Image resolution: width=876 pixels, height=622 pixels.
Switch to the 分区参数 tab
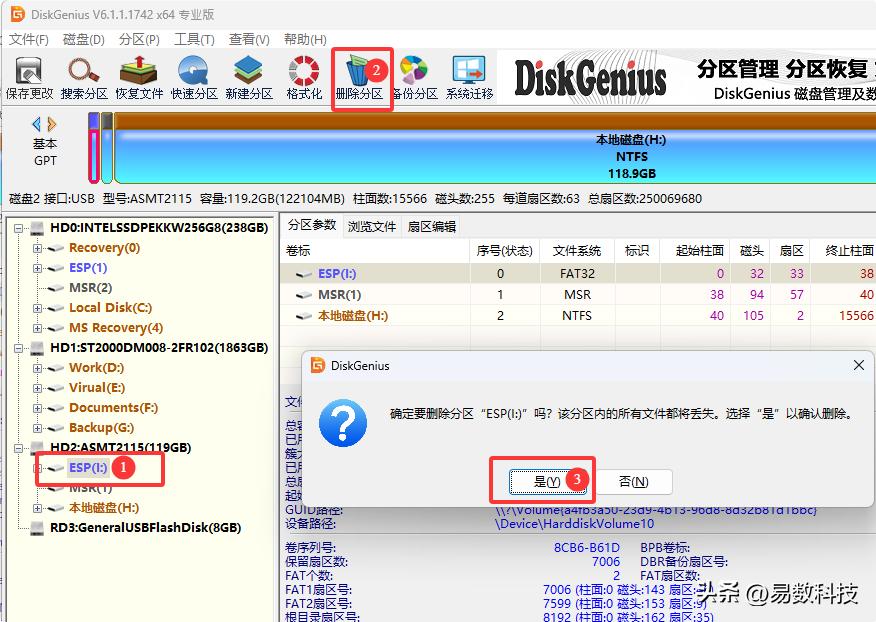(x=312, y=225)
